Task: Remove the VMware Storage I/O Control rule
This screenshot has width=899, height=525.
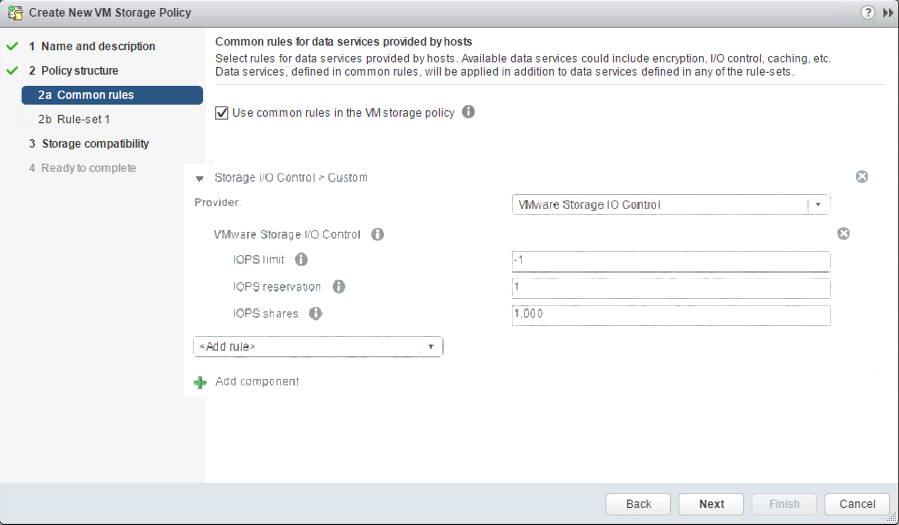Action: pyautogui.click(x=843, y=234)
